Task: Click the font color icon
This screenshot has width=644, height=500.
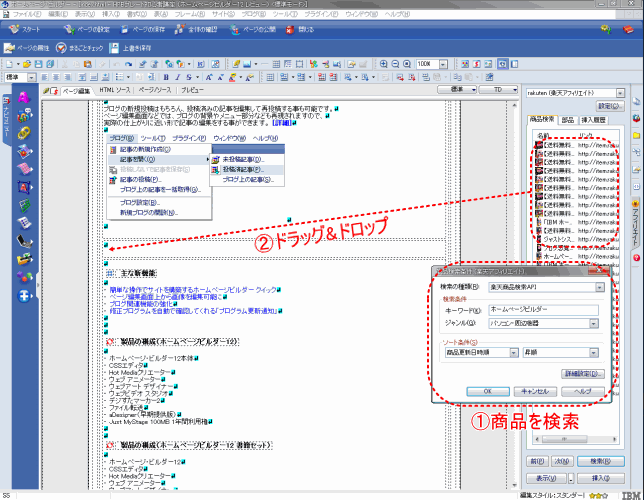Action: (232, 77)
